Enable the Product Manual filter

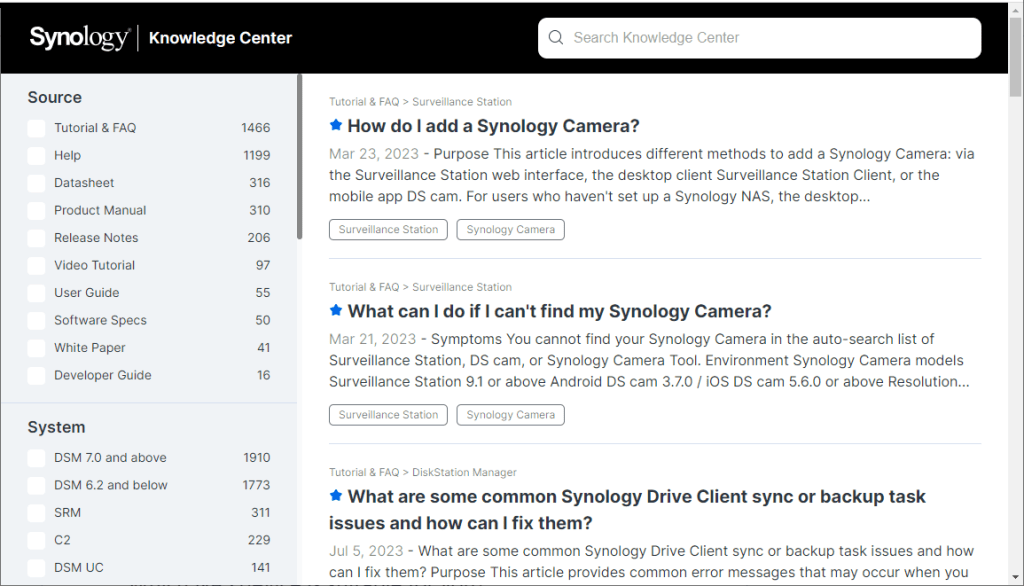(x=37, y=210)
